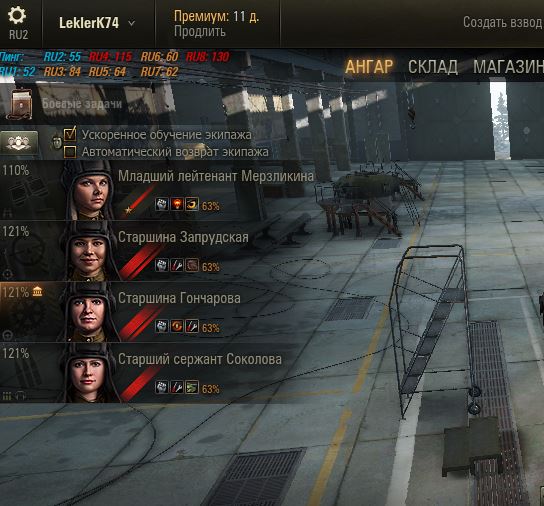The image size is (544, 506).
Task: Click the Продлить premium link
Action: (200, 31)
